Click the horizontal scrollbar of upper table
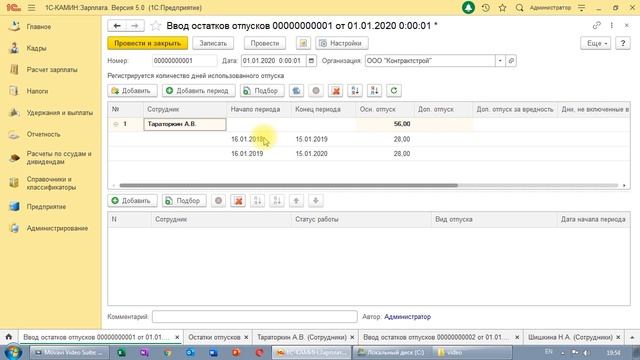Viewport: 640px width, 360px height. [x=288, y=185]
